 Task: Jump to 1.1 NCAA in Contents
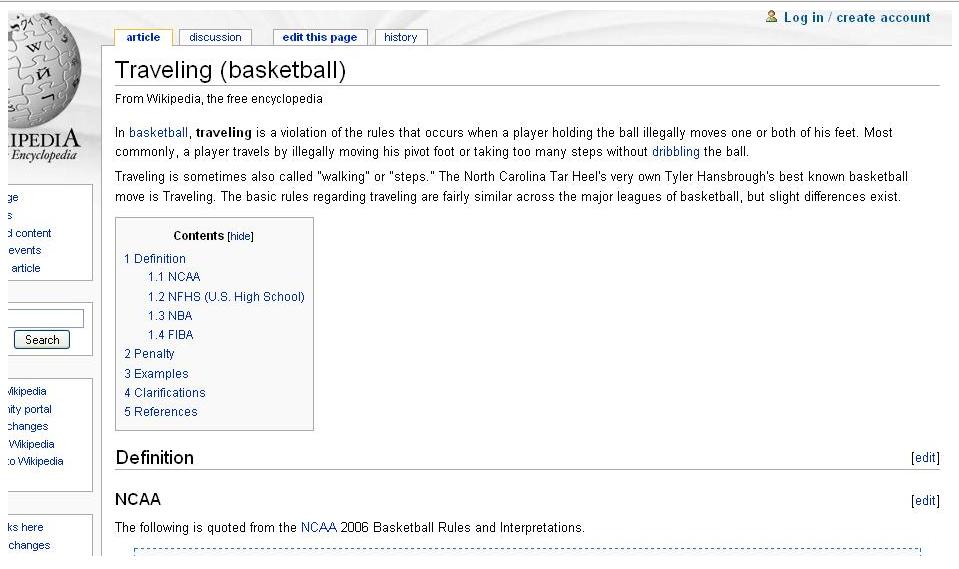point(174,277)
